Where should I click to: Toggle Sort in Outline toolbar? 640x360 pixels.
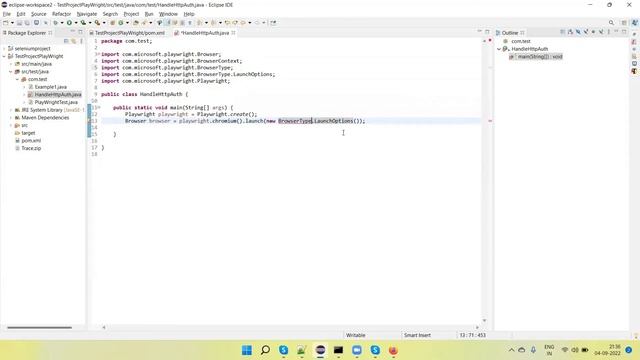coord(571,32)
